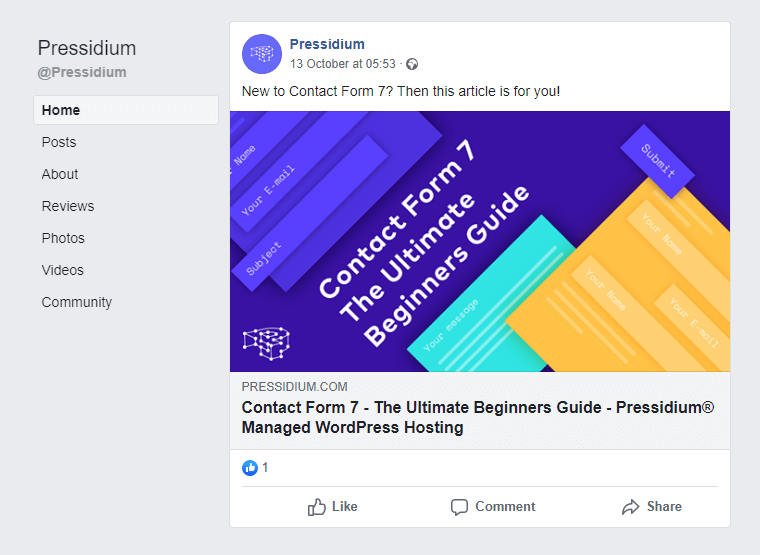Click the blue like reaction icon
Viewport: 760px width, 555px height.
pyautogui.click(x=250, y=468)
